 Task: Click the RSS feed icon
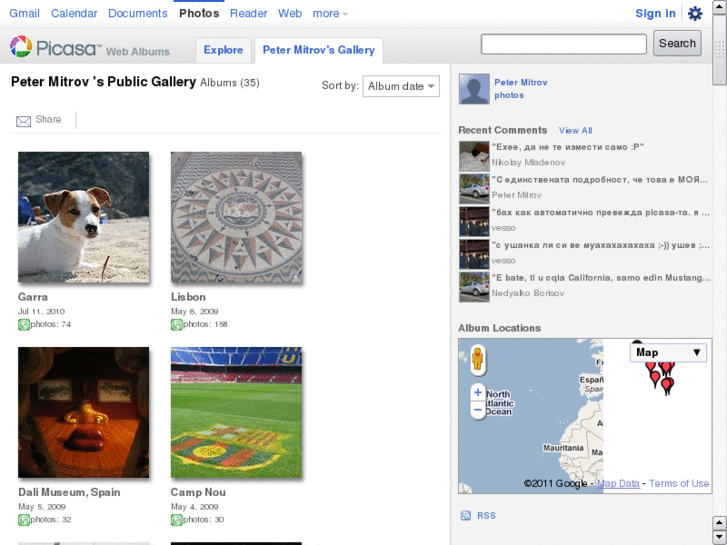[x=465, y=516]
